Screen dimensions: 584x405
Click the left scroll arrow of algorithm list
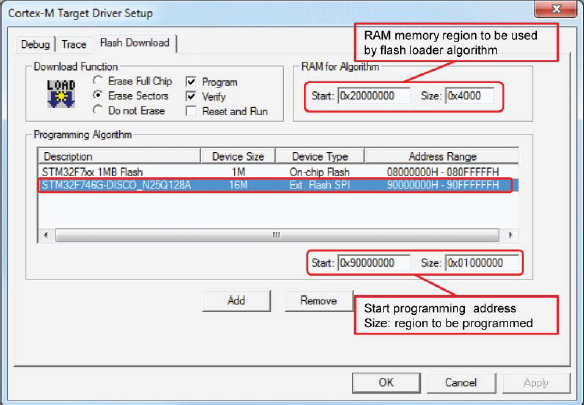(x=46, y=235)
